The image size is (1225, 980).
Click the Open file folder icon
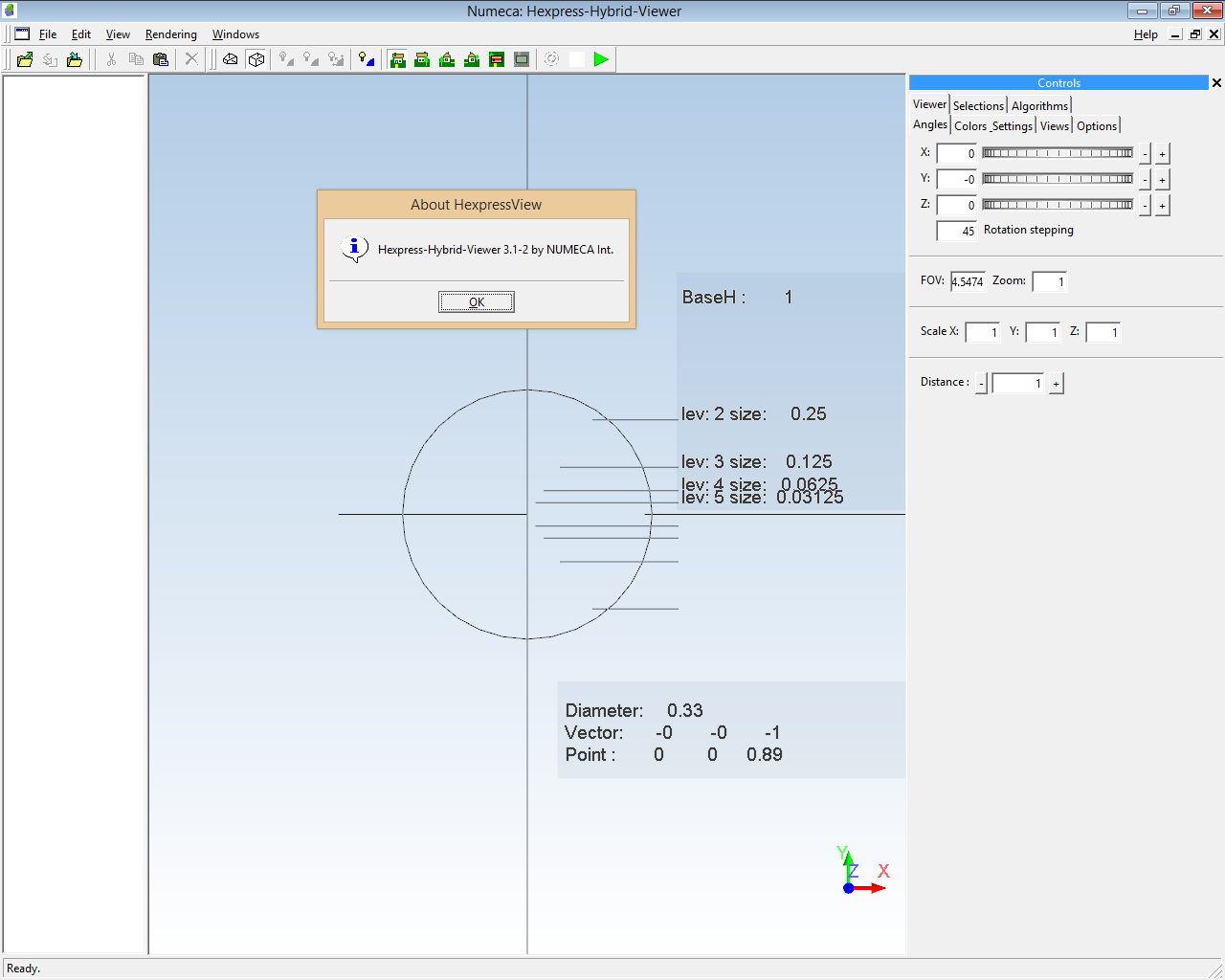pyautogui.click(x=25, y=59)
